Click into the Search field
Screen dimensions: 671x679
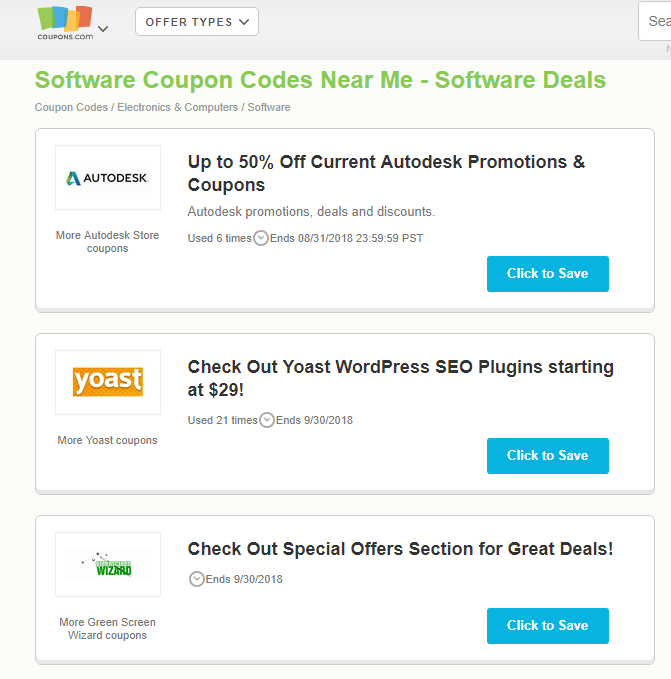point(655,21)
